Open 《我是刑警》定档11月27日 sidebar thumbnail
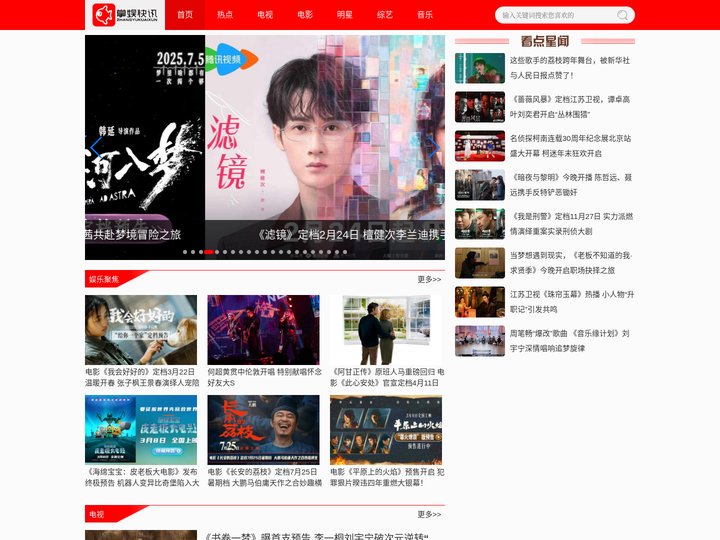This screenshot has width=720, height=540. [x=480, y=224]
